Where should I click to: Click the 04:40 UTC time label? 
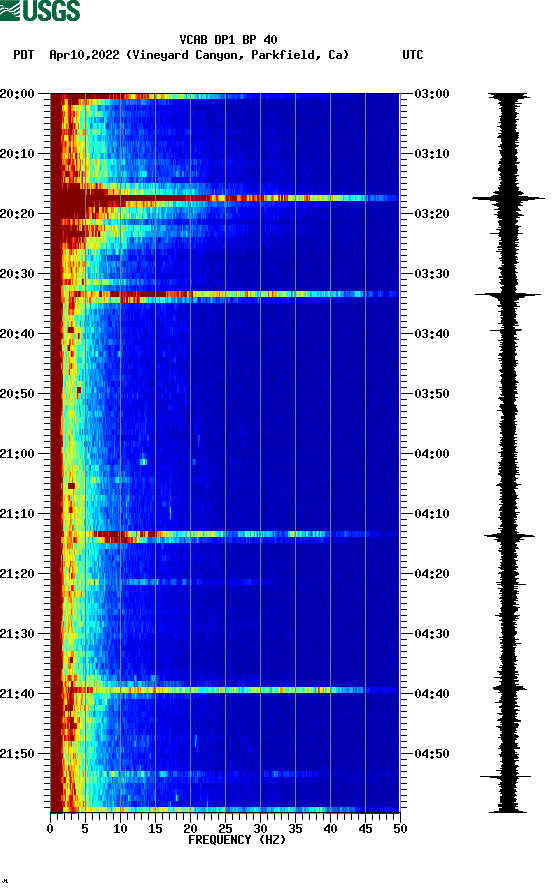432,694
